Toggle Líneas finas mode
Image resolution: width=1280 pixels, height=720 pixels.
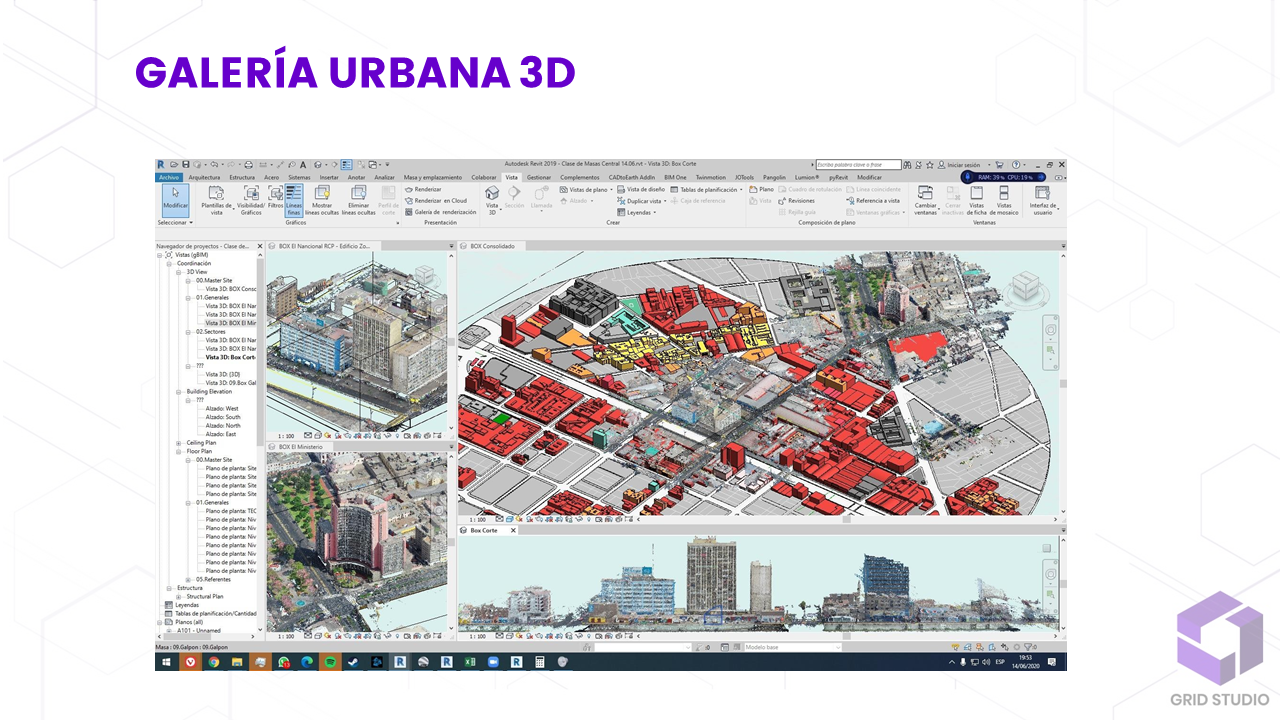coord(293,200)
